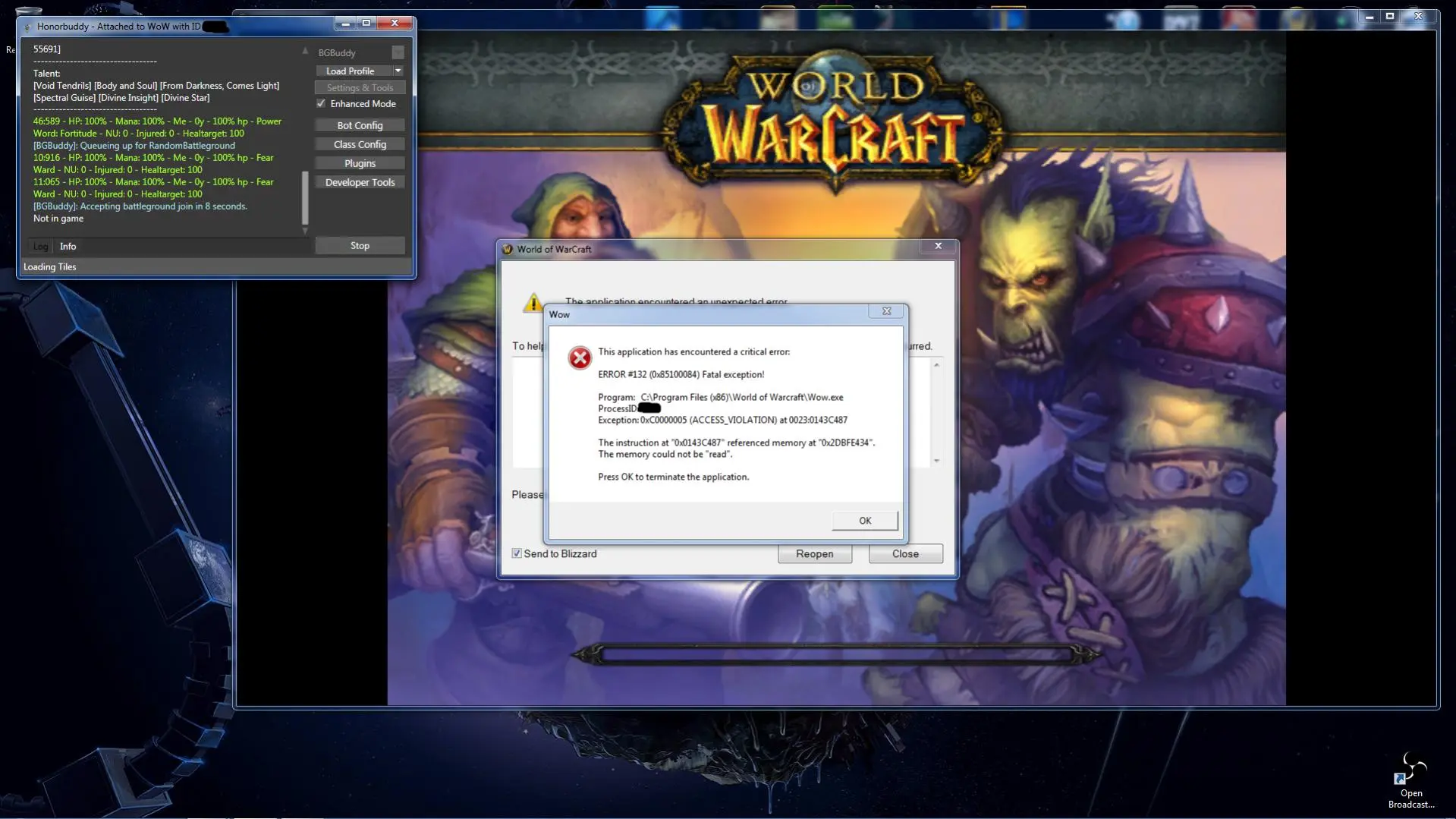Switch to the Log tab in Honorbuddy

pyautogui.click(x=40, y=246)
